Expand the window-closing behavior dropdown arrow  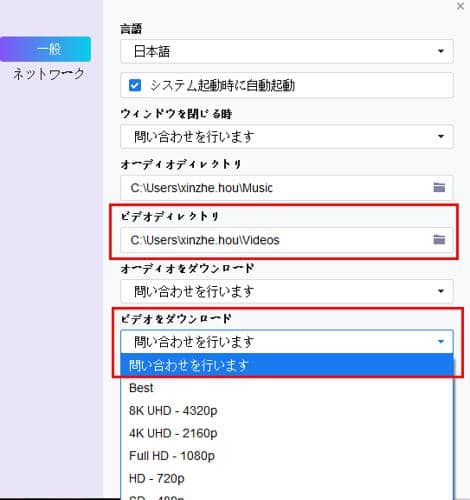441,136
